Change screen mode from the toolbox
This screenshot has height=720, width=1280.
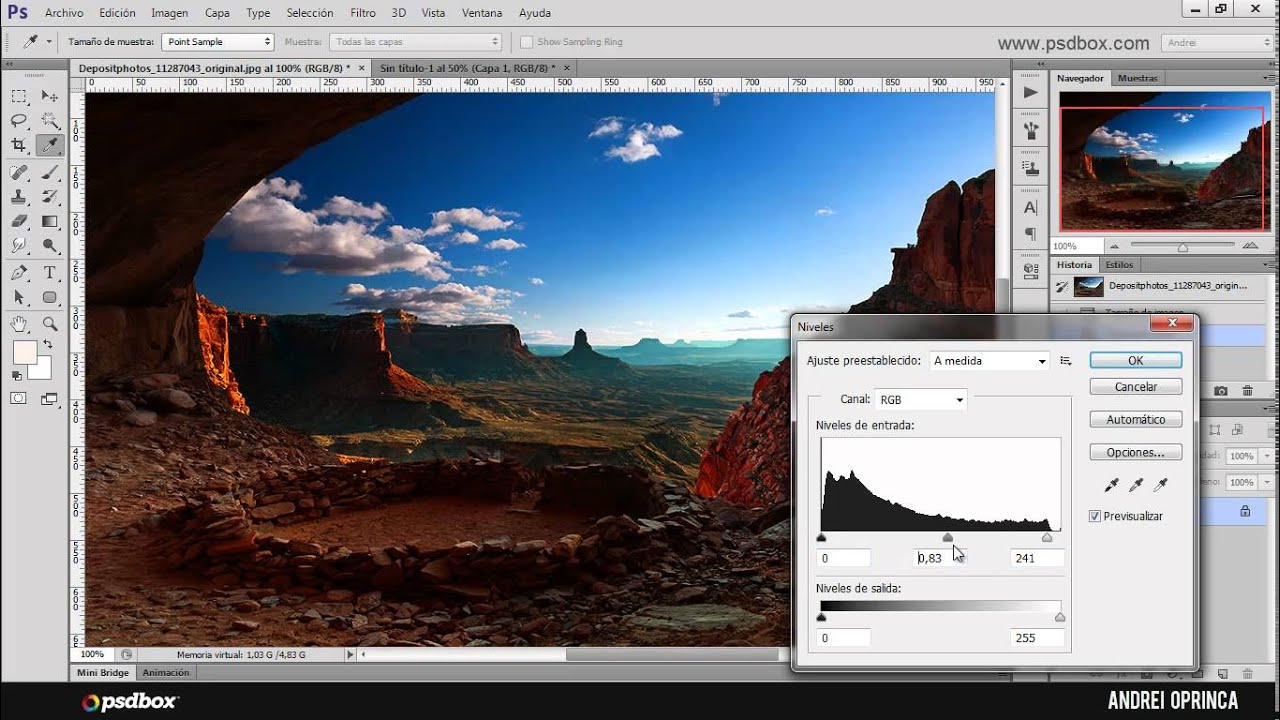point(49,398)
